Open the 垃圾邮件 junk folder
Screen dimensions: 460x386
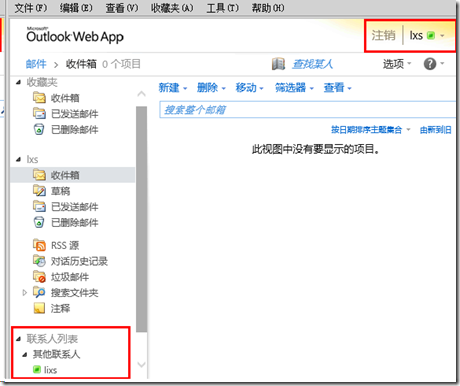point(70,277)
